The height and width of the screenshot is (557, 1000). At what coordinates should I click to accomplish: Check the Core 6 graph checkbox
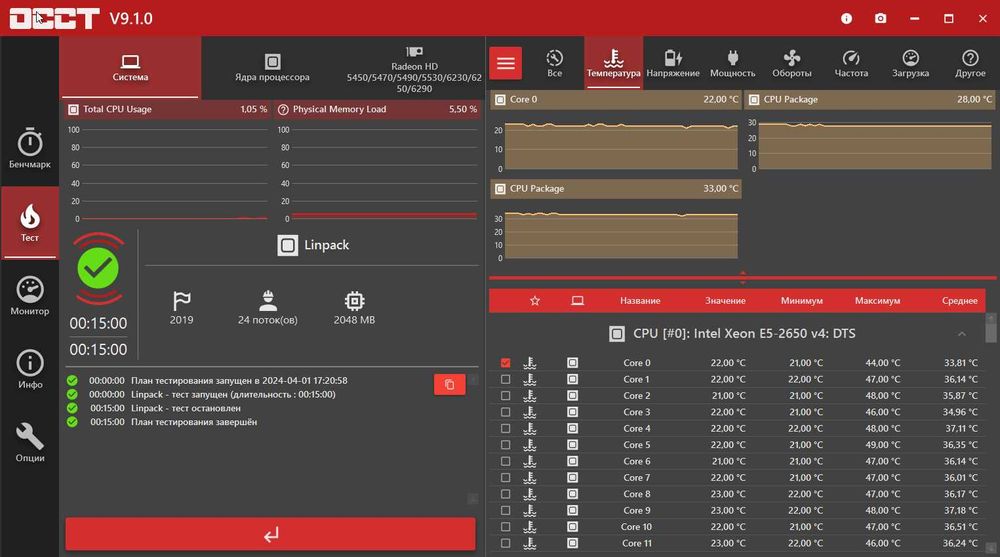(506, 461)
